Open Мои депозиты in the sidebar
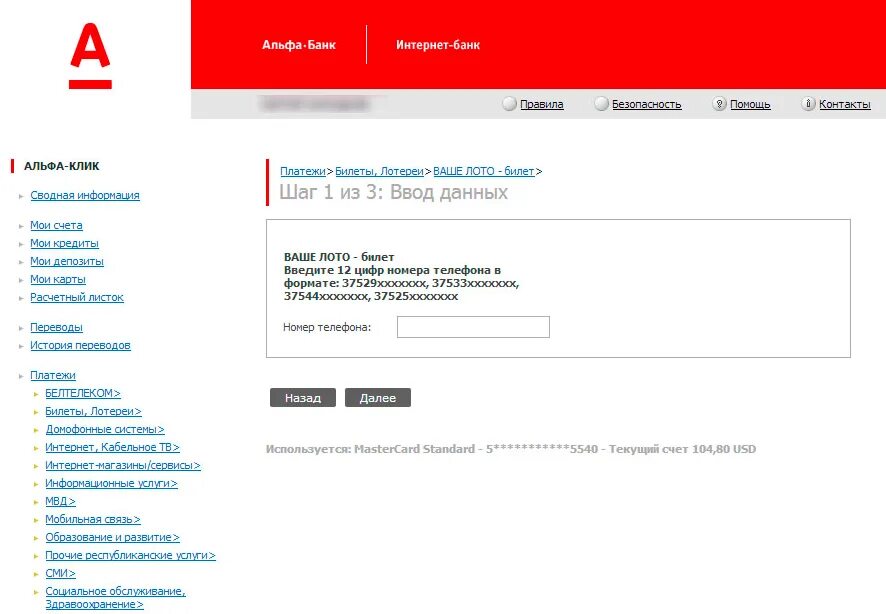Image resolution: width=886 pixels, height=614 pixels. pyautogui.click(x=67, y=262)
